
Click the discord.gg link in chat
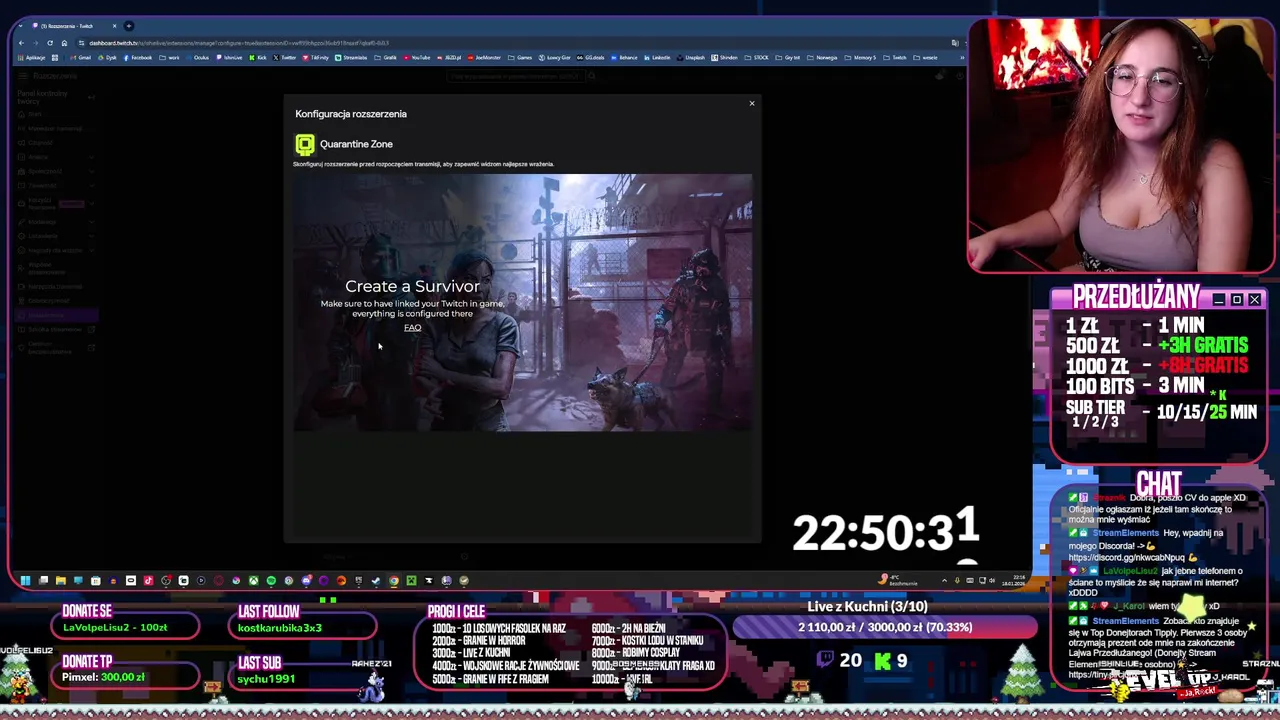click(x=1126, y=558)
